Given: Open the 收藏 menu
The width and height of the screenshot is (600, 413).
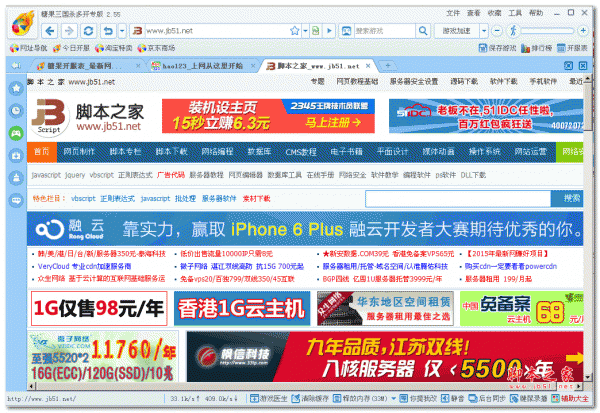Looking at the screenshot, I should 494,13.
